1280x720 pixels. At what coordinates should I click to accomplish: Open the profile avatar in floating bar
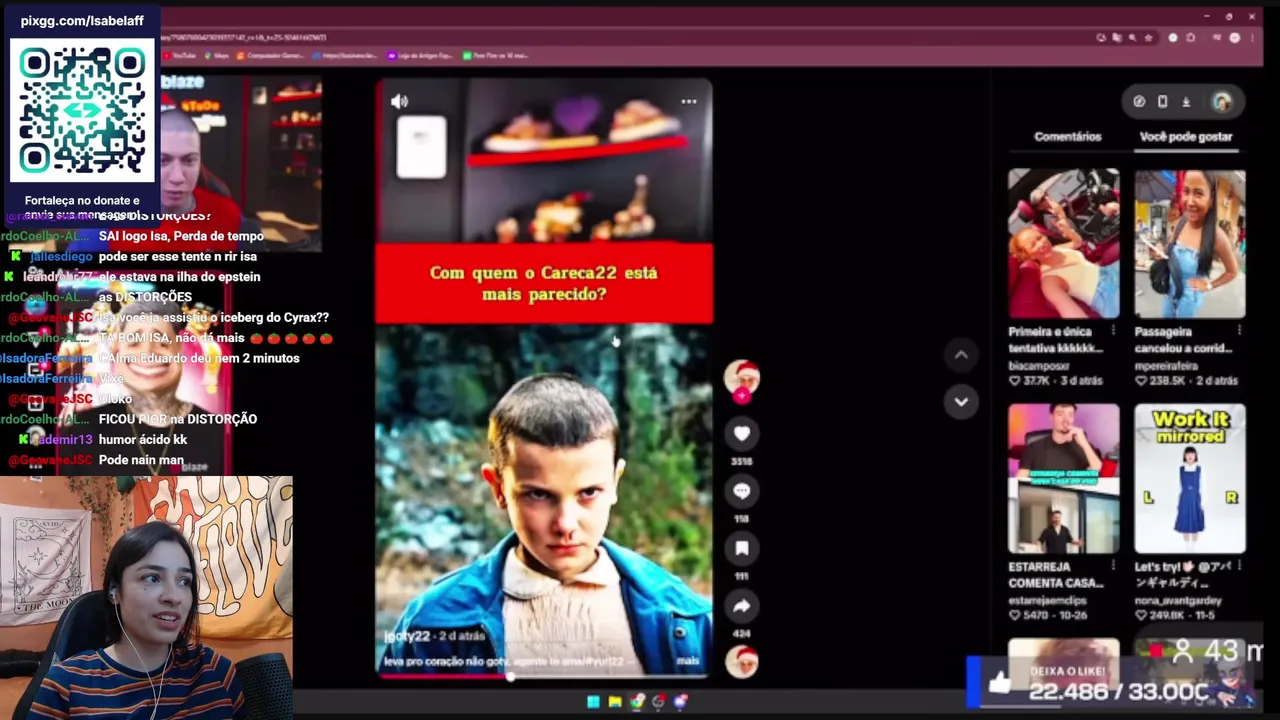click(1221, 101)
